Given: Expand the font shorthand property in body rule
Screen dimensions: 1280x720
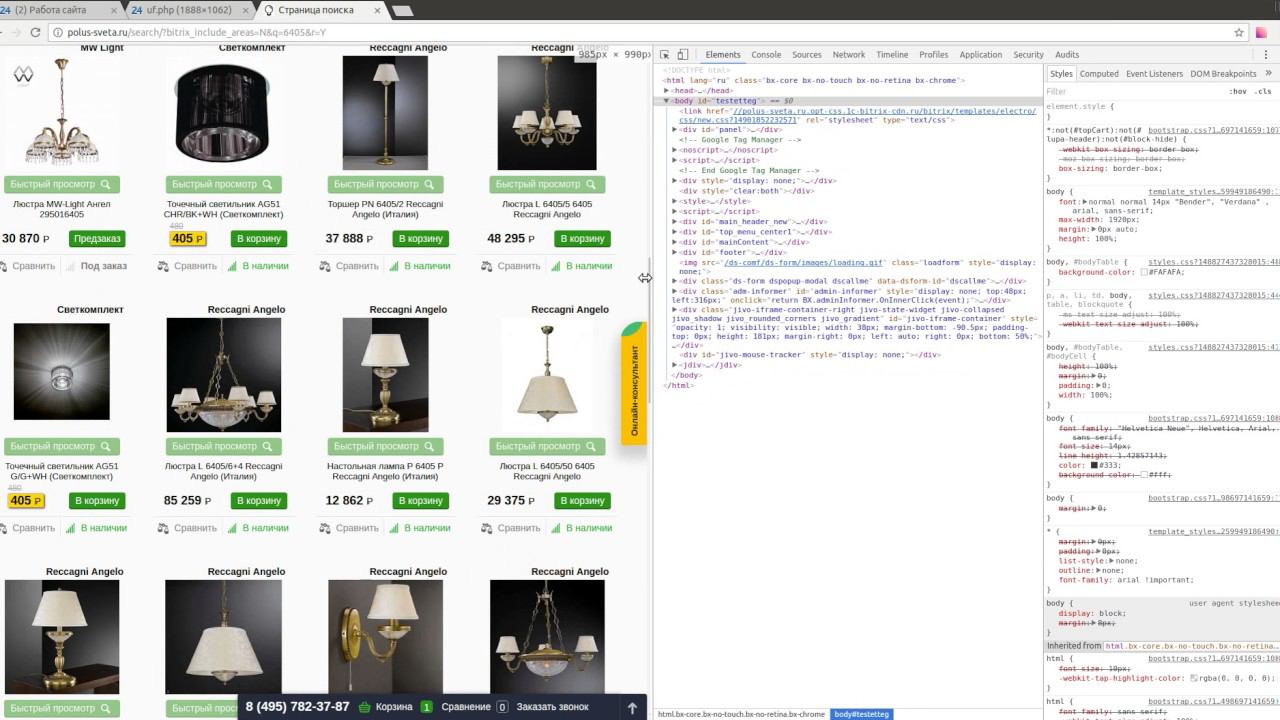Looking at the screenshot, I should (x=1086, y=202).
